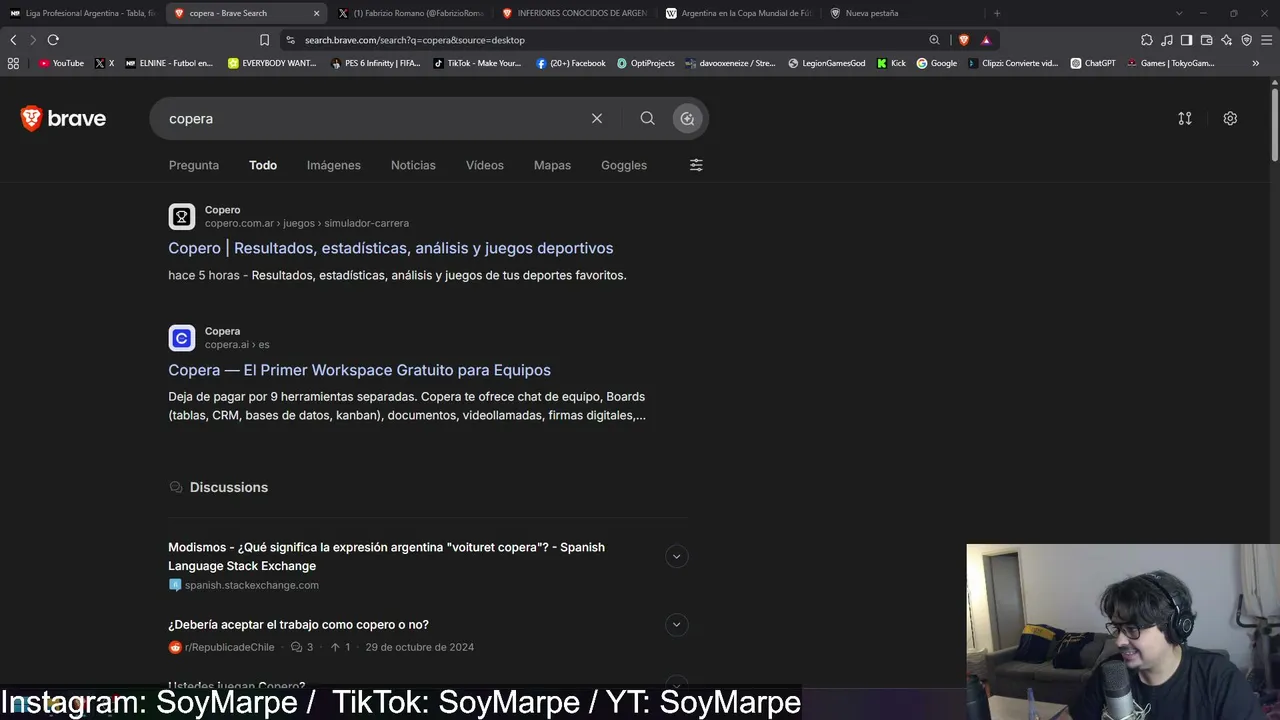The height and width of the screenshot is (720, 1280).
Task: Reload the current page
Action: pos(53,40)
